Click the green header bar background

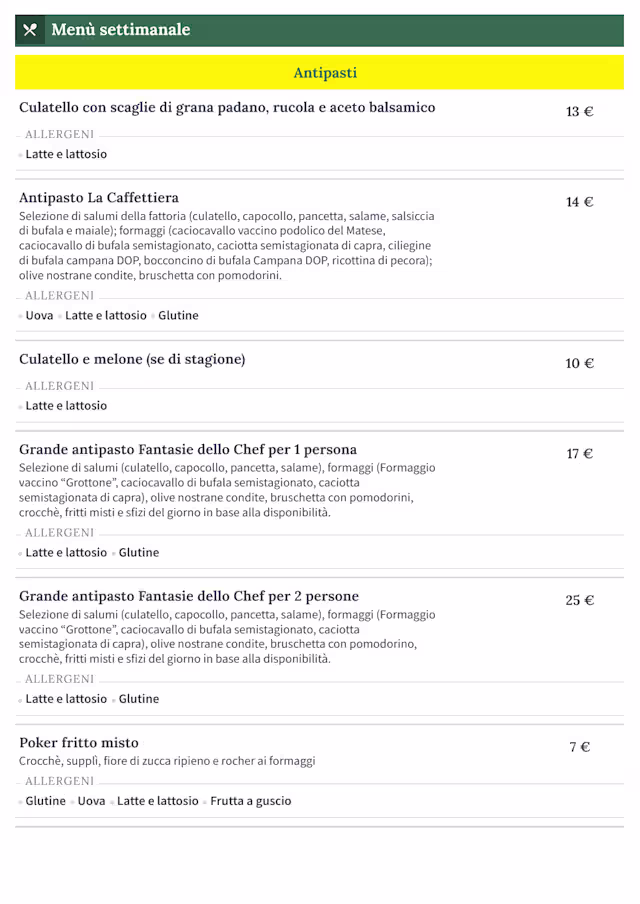[x=400, y=30]
